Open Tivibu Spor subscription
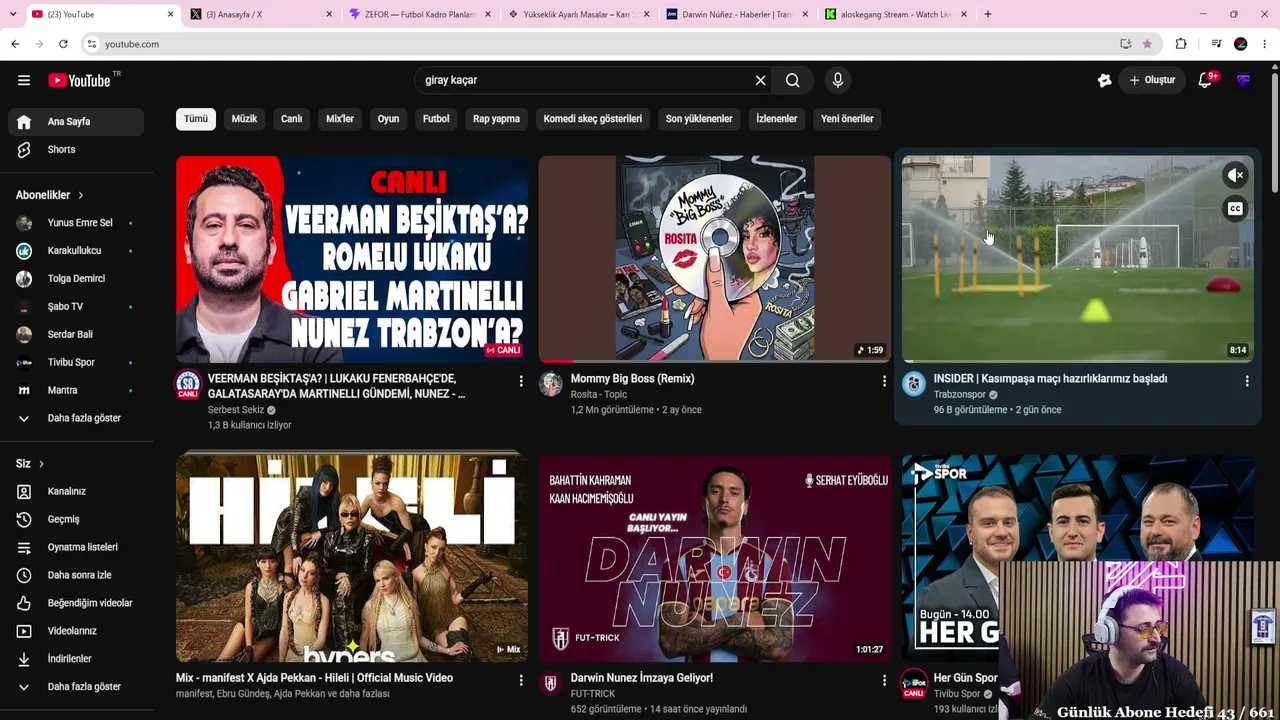 tap(76, 363)
